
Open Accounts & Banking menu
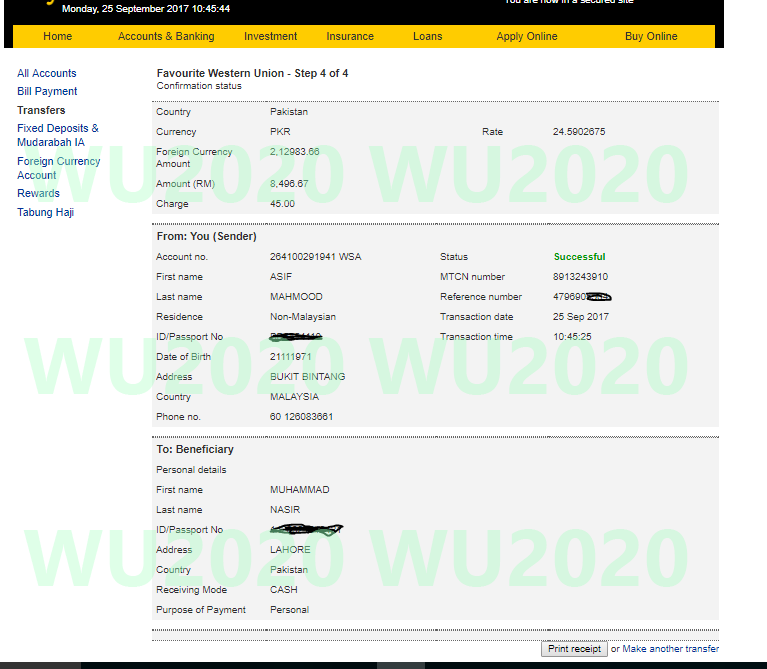[166, 36]
